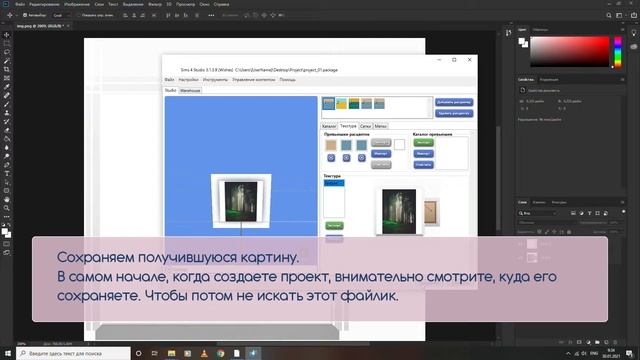Open the Windows Start menu

point(8,353)
